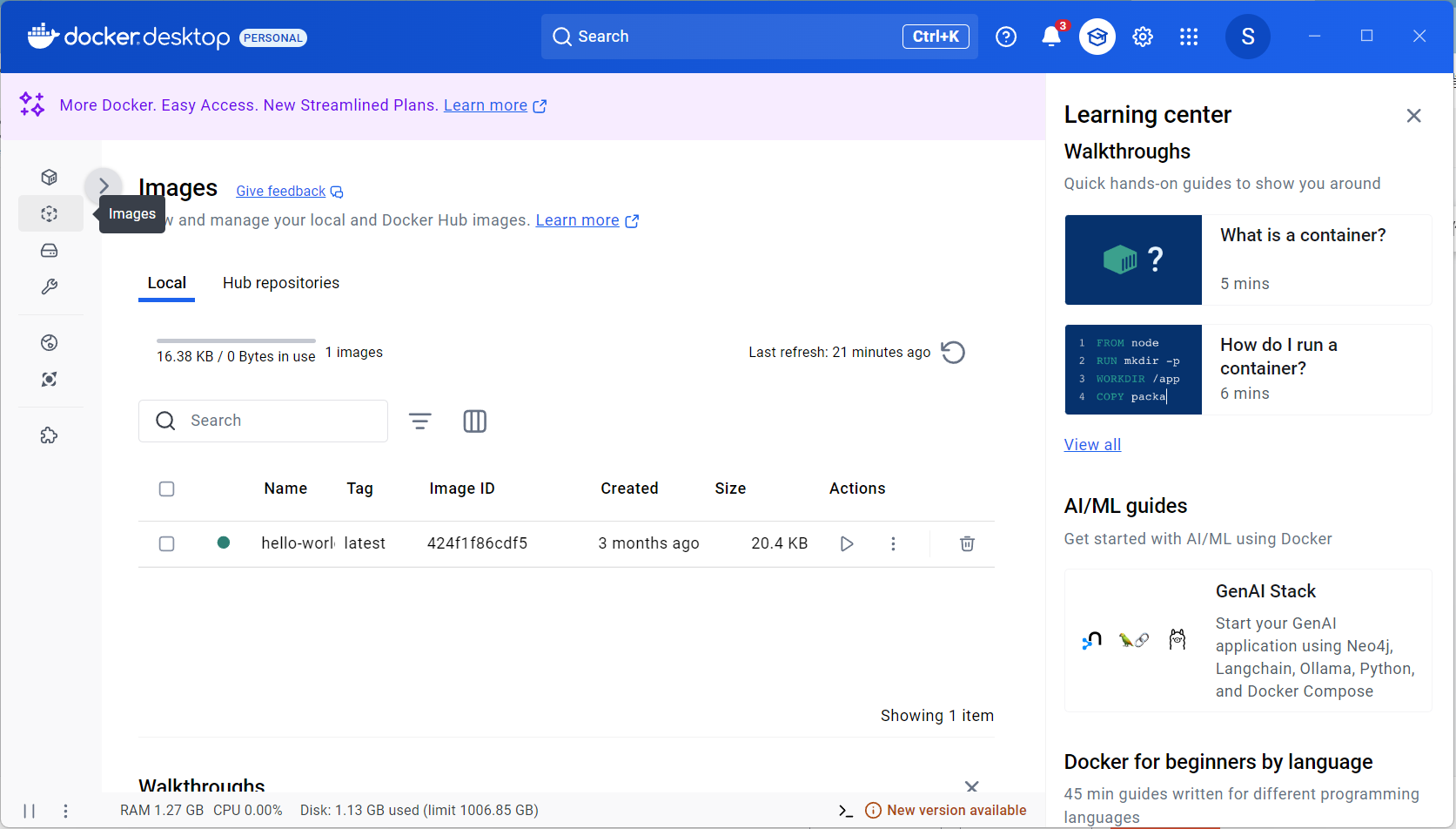Delete the hello-world image
1456x829 pixels.
coord(967,544)
